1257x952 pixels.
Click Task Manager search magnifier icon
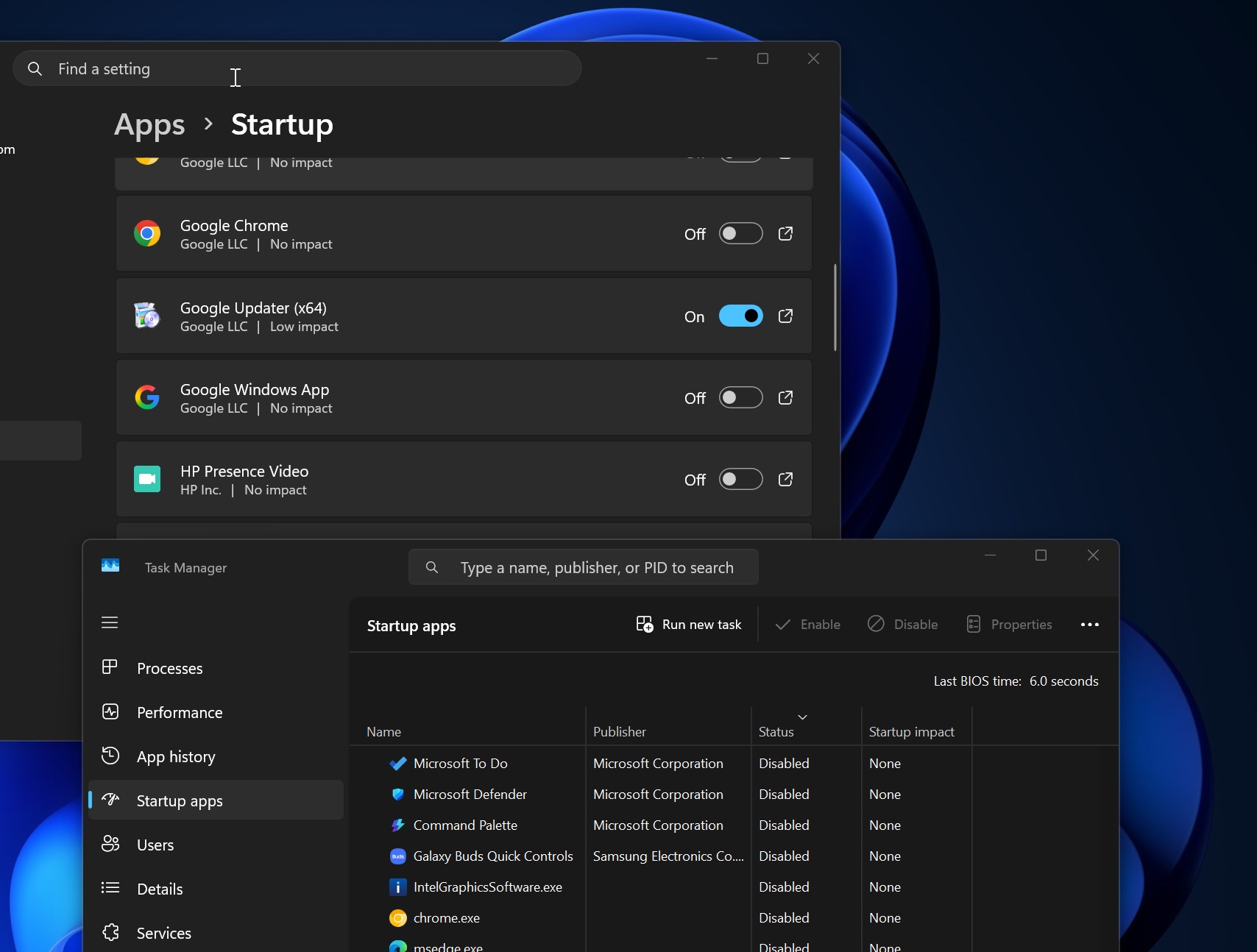point(432,567)
